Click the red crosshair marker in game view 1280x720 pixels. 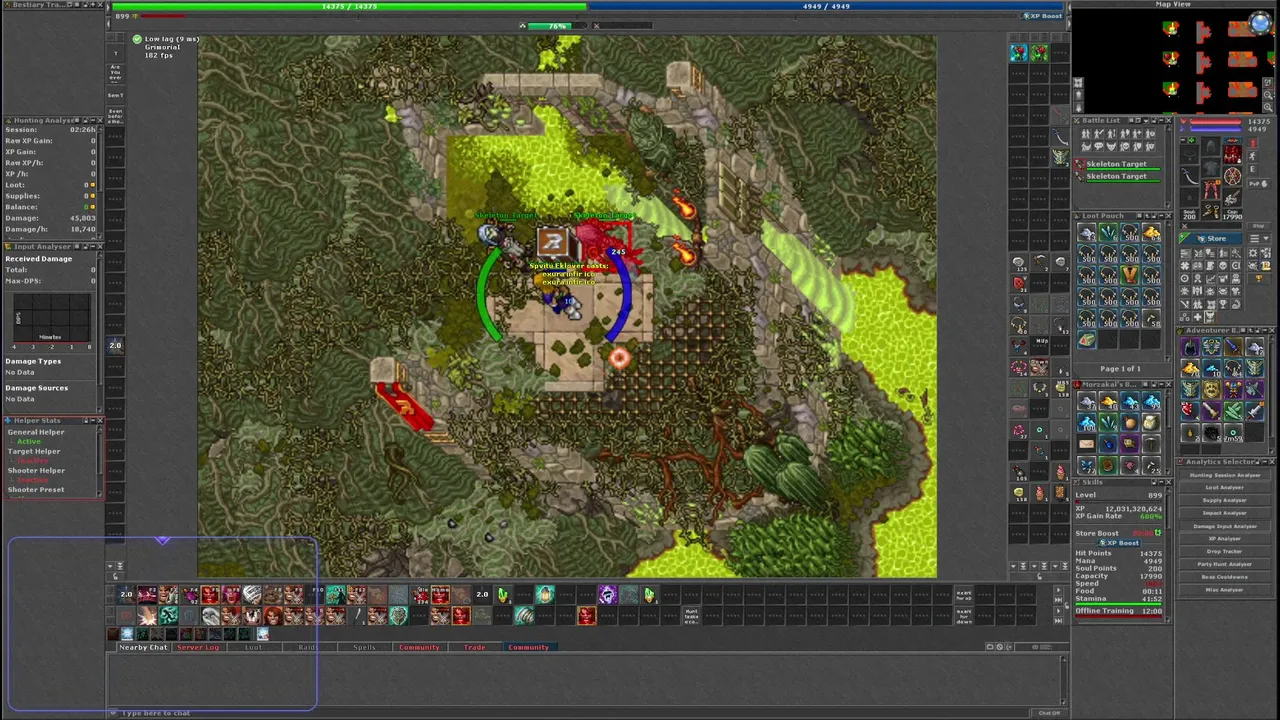pos(619,359)
